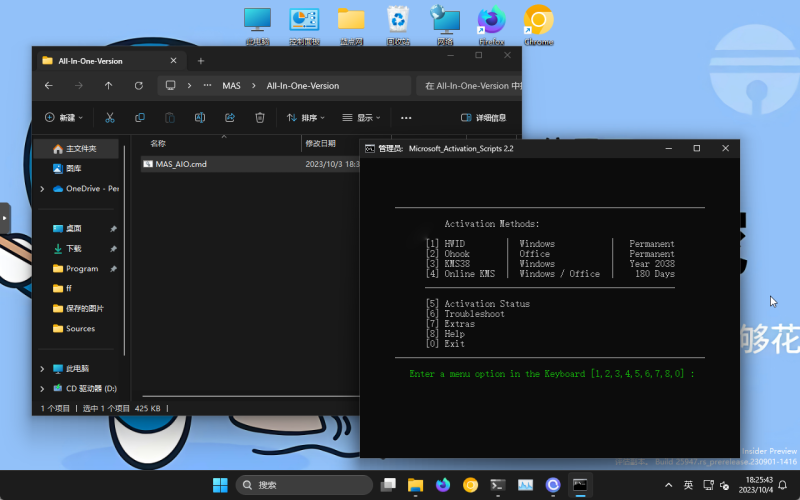Open File Explorer from the taskbar
The image size is (800, 500).
[415, 485]
